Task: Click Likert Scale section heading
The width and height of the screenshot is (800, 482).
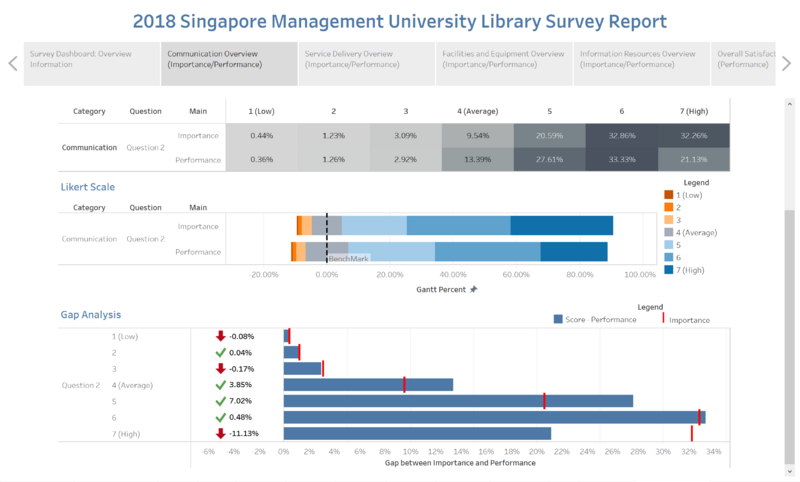Action: pos(88,187)
